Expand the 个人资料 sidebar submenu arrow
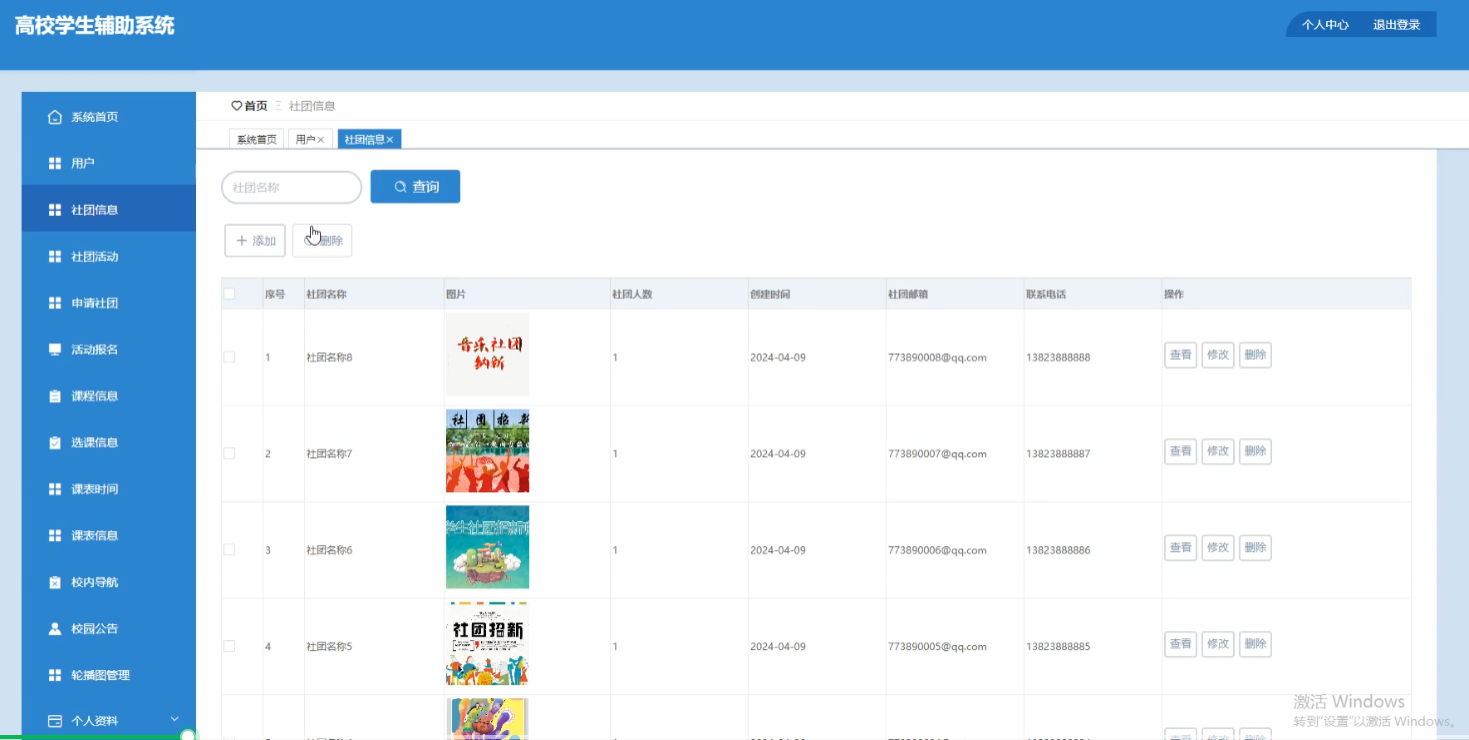Viewport: 1469px width, 740px height. pos(175,719)
